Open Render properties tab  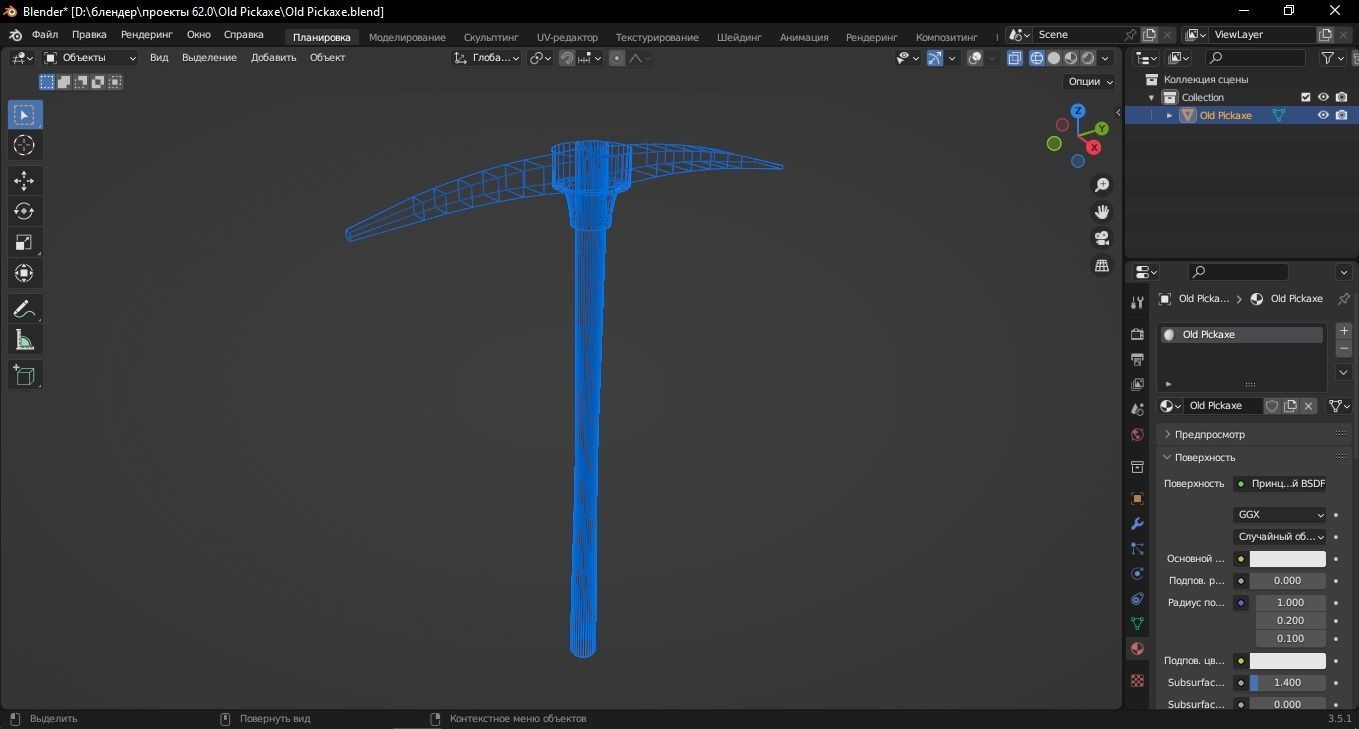[x=1137, y=333]
